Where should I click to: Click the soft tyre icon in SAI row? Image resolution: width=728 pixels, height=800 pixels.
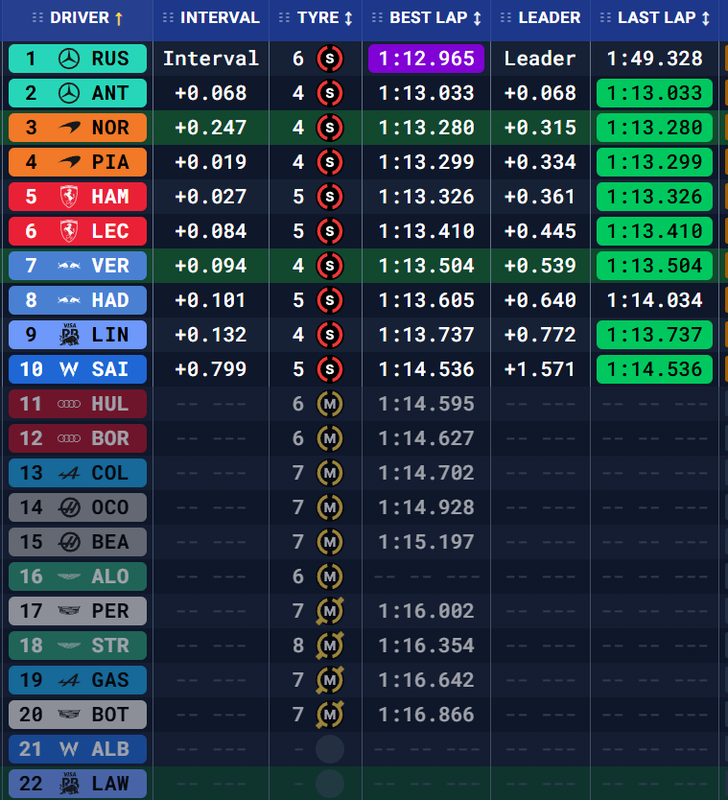coord(330,369)
